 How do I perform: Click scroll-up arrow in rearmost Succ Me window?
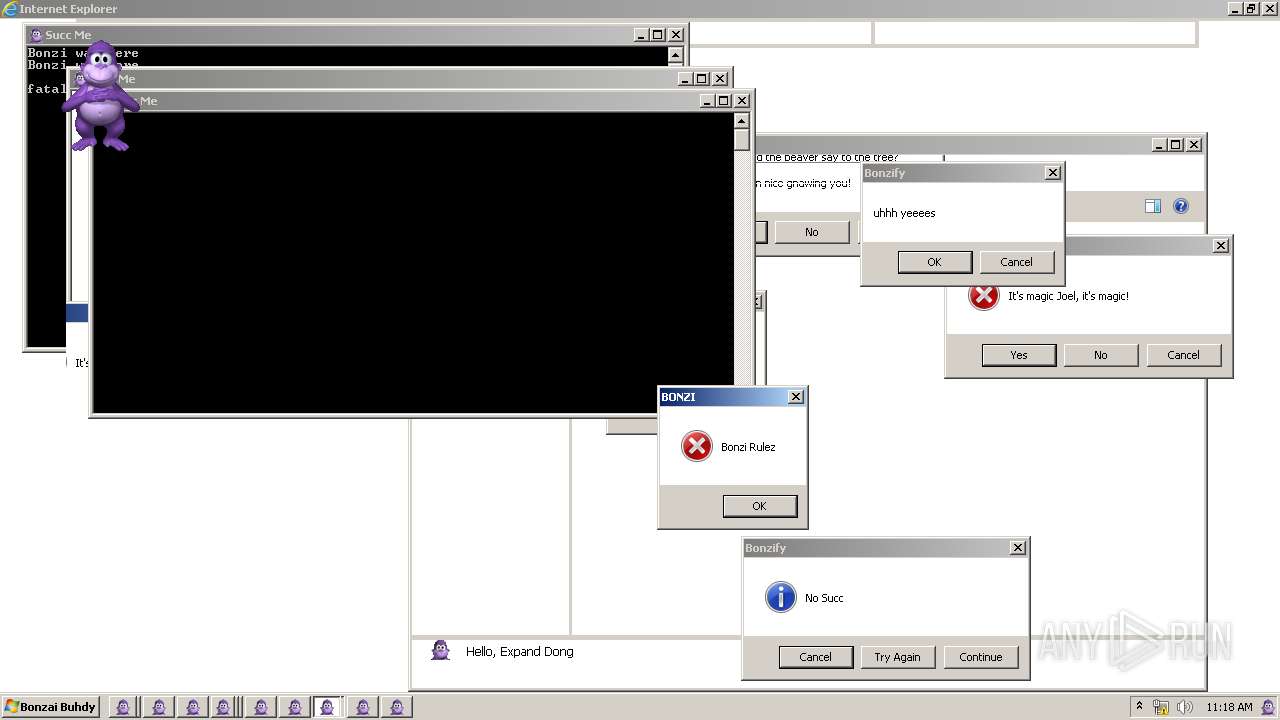click(x=675, y=55)
